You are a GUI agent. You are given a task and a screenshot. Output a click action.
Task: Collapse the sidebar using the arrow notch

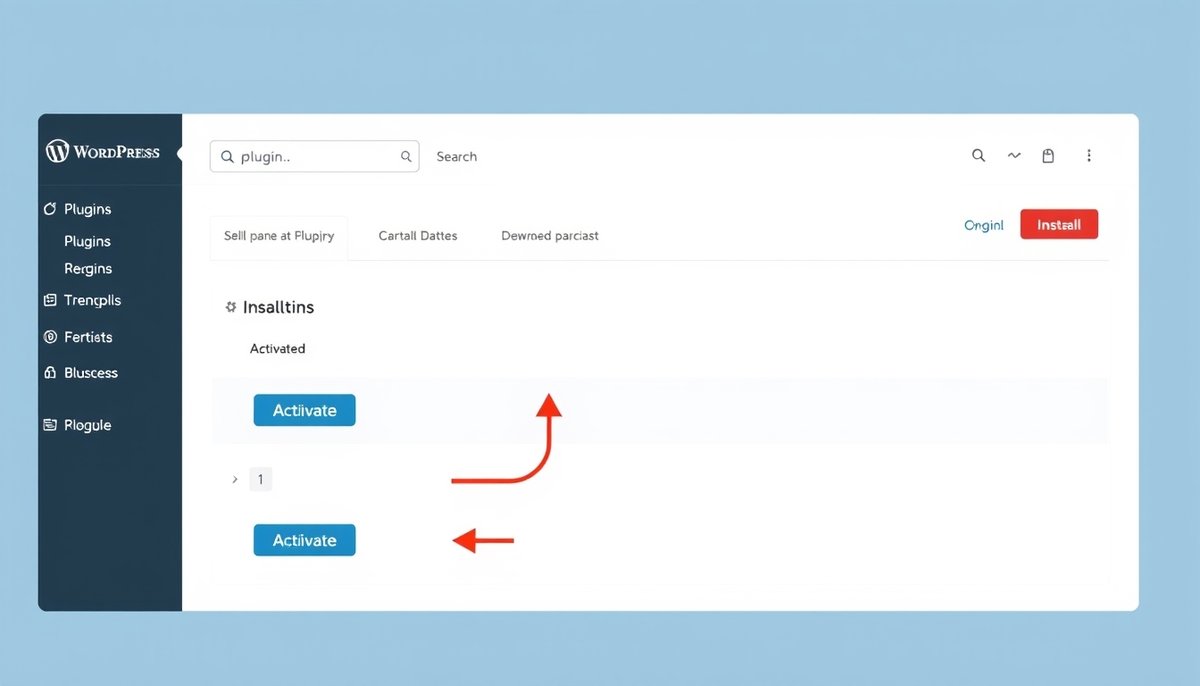180,153
